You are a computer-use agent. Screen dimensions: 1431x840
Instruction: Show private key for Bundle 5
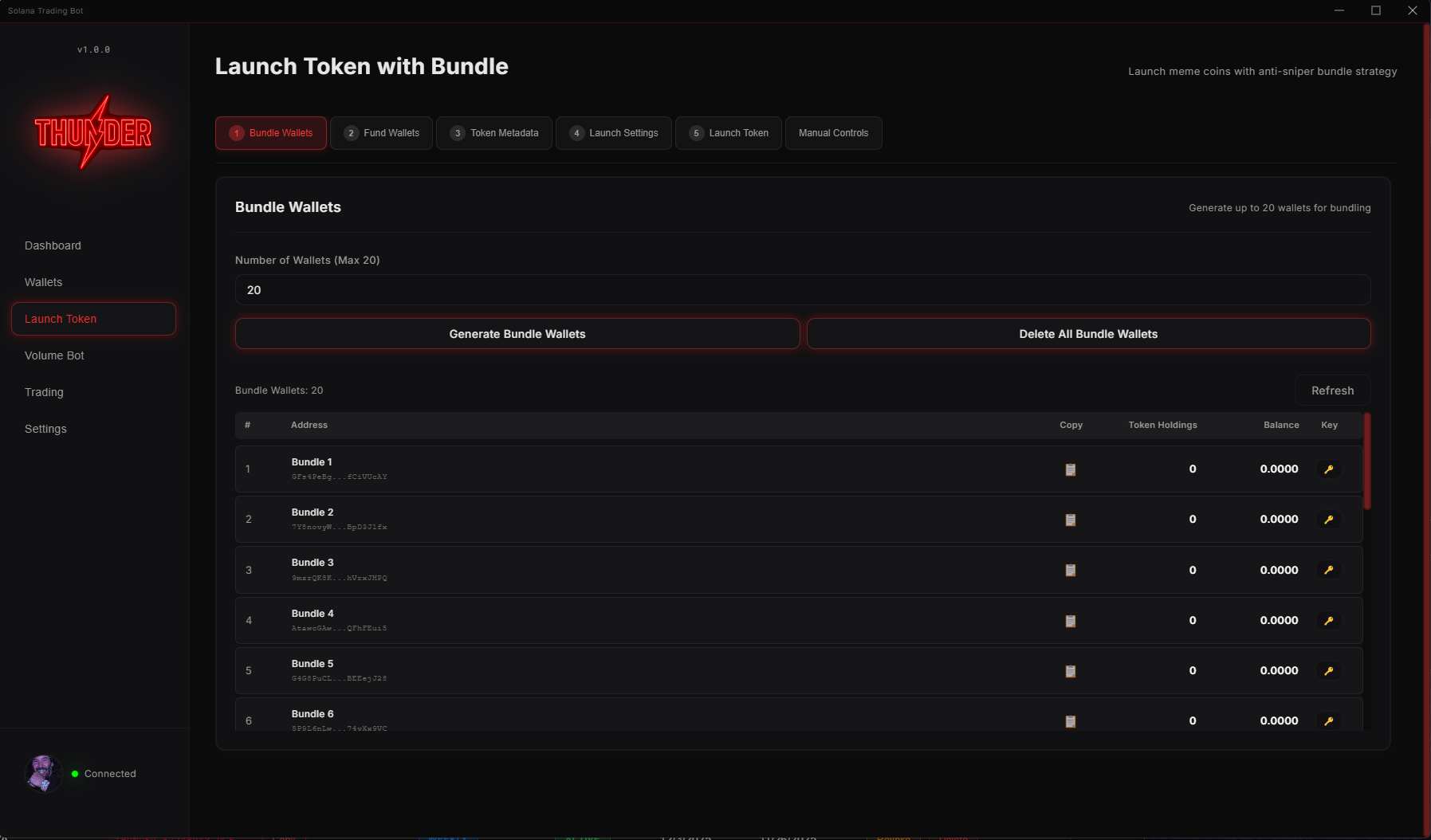(x=1329, y=670)
